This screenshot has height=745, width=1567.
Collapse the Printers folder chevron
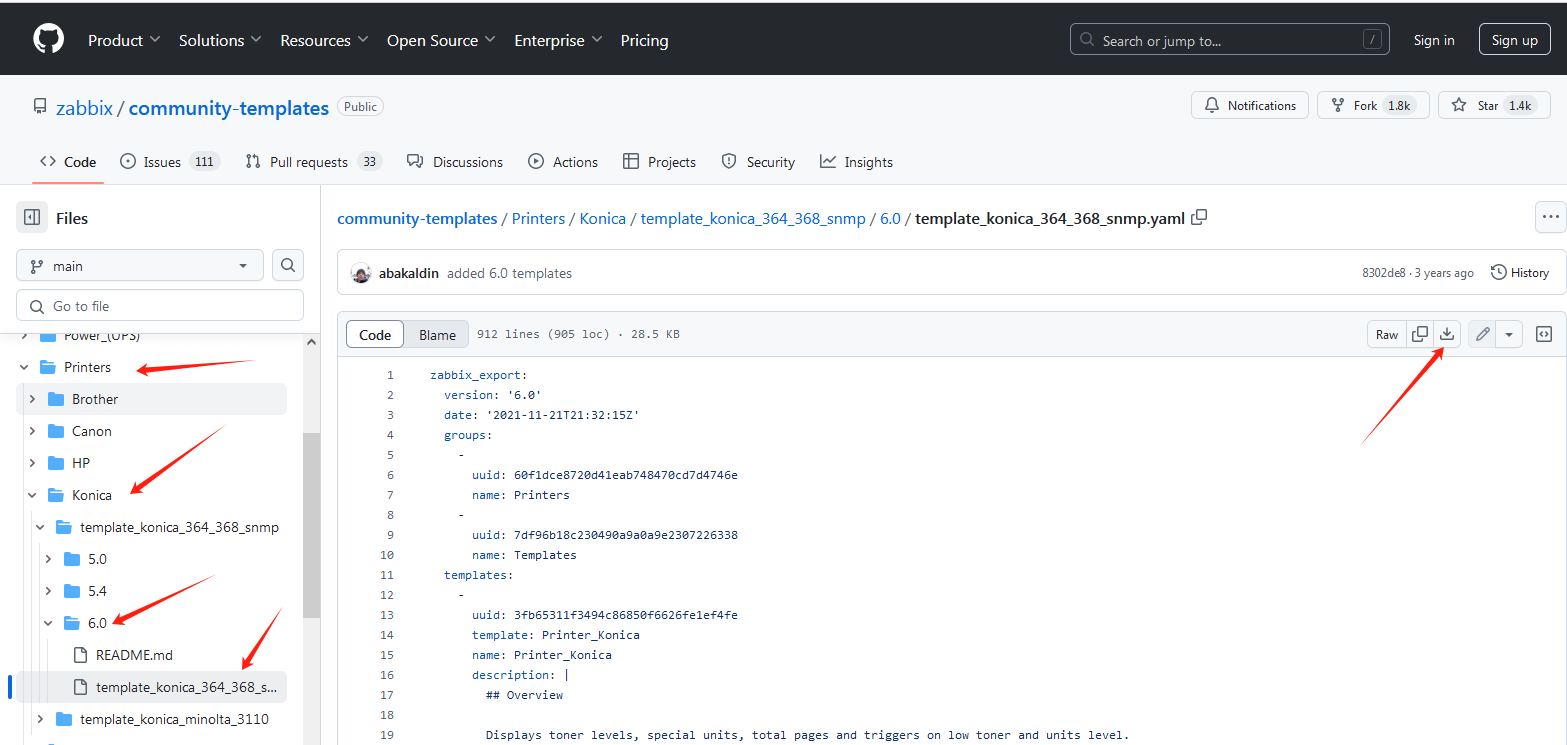tap(24, 367)
